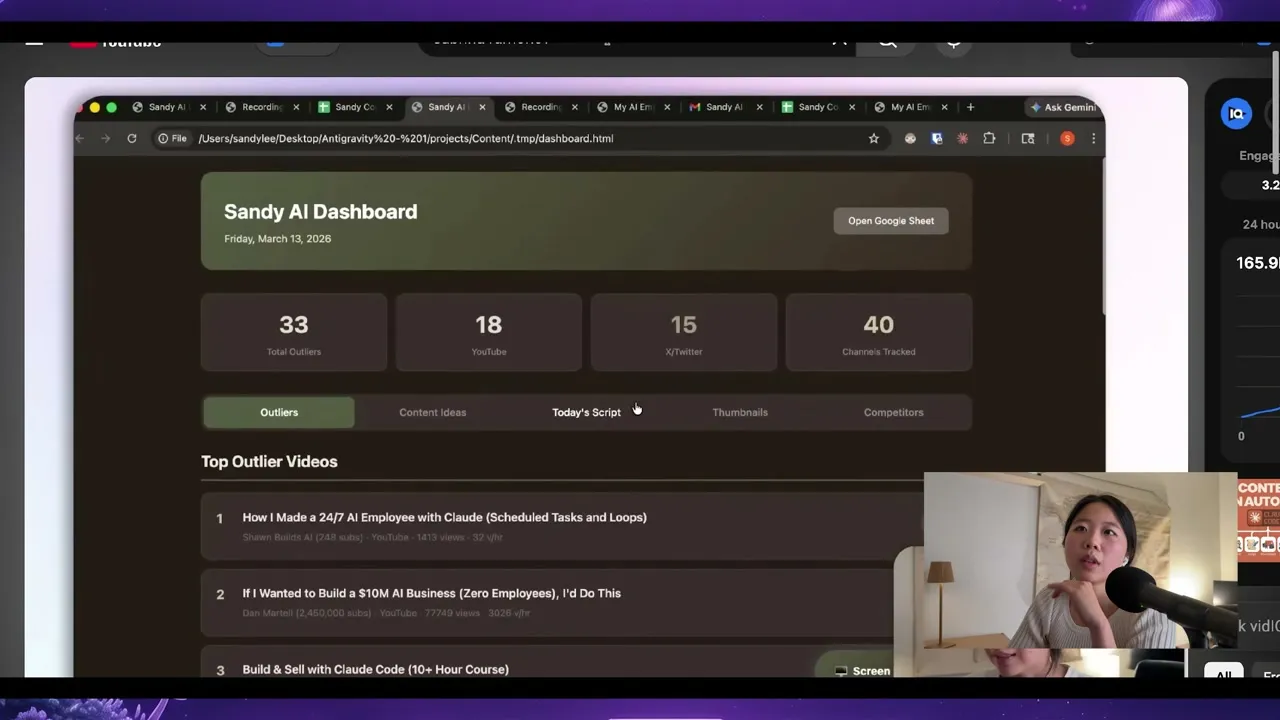Reload the dashboard page

tap(131, 138)
